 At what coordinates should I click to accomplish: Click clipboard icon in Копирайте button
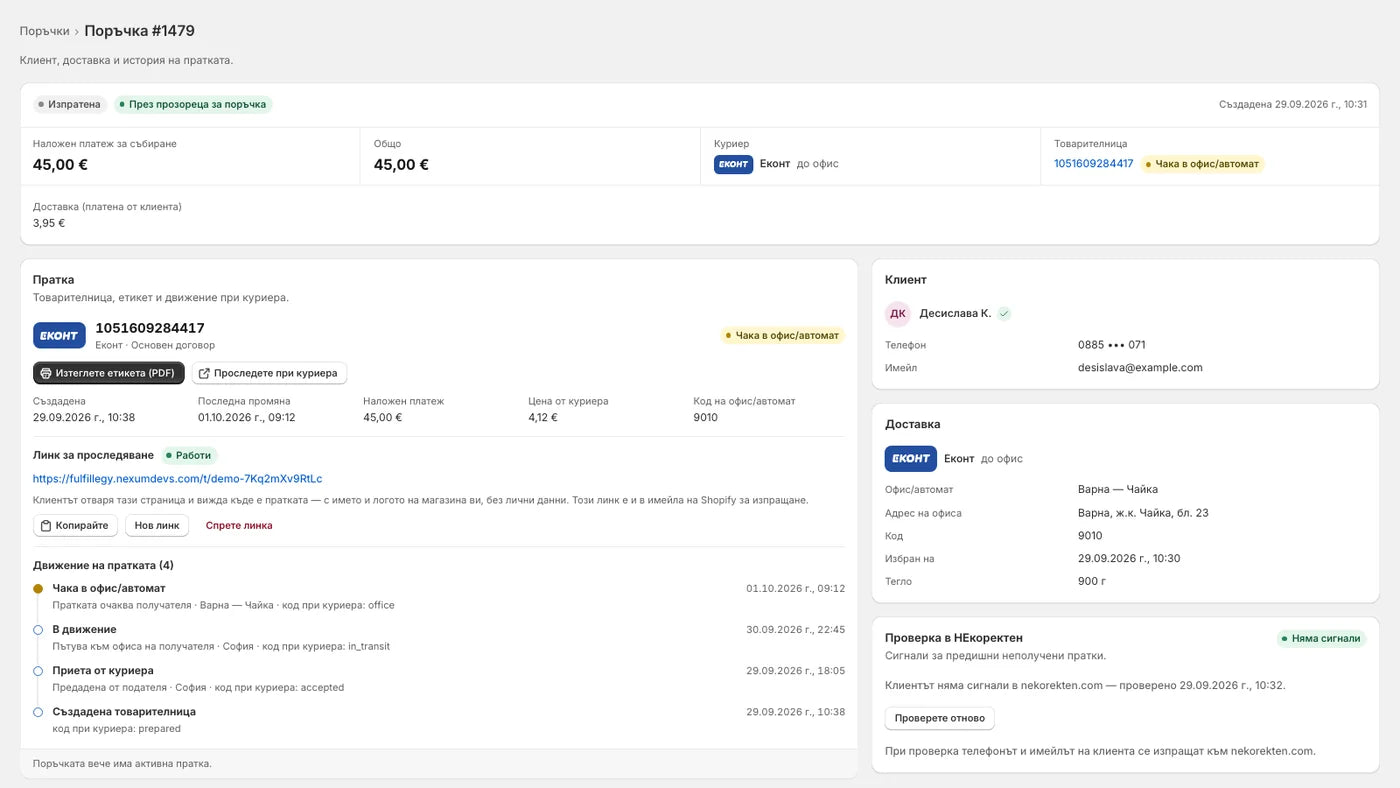pos(46,525)
